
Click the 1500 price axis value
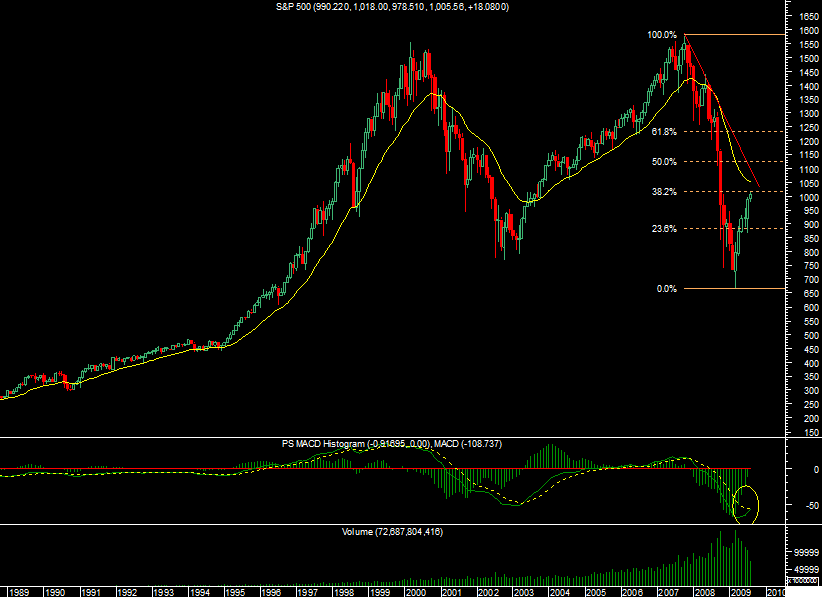coord(809,59)
